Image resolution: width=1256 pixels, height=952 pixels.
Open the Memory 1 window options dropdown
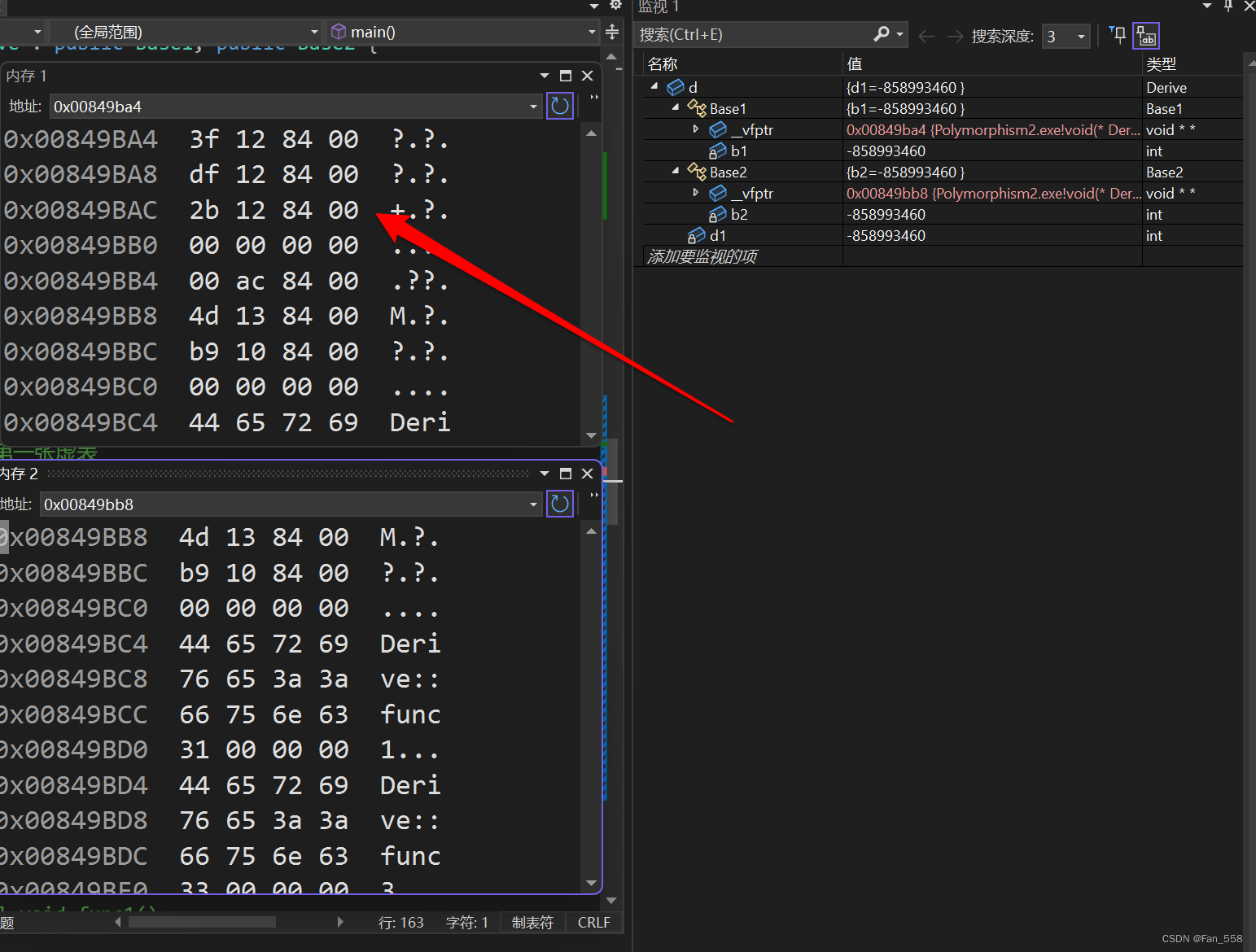[x=545, y=76]
